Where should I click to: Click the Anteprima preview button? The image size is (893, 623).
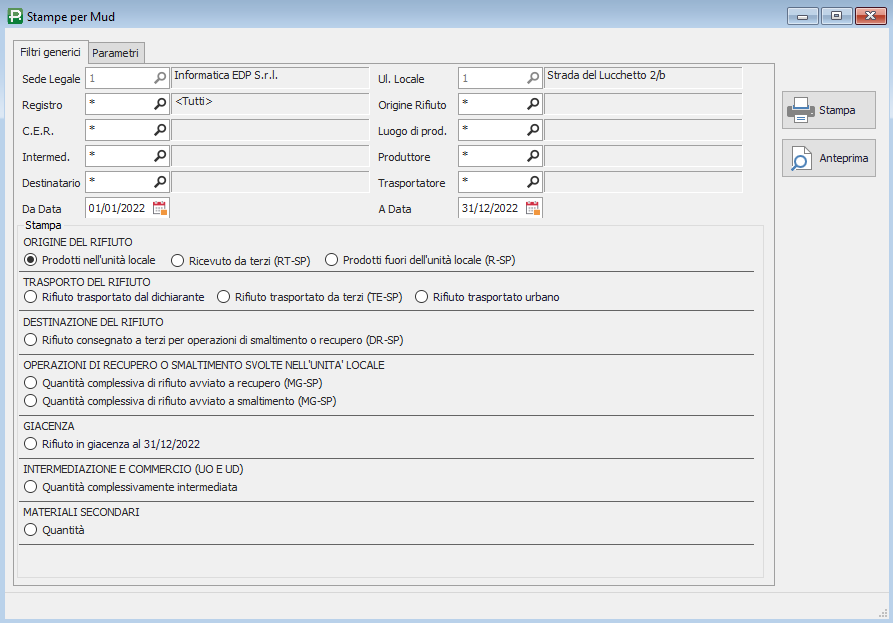pyautogui.click(x=829, y=158)
